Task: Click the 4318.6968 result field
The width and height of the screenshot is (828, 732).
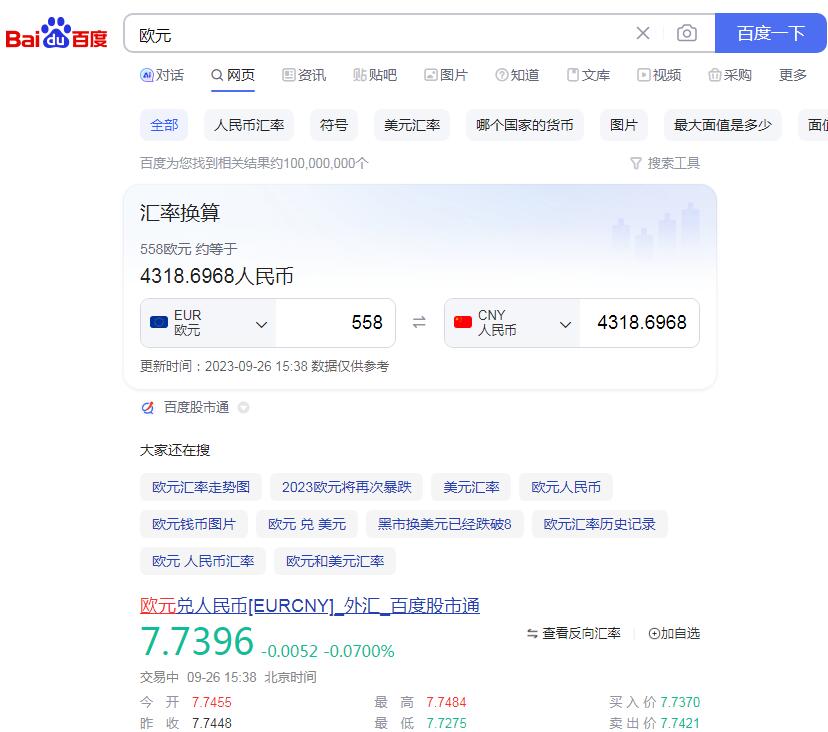Action: (x=639, y=323)
